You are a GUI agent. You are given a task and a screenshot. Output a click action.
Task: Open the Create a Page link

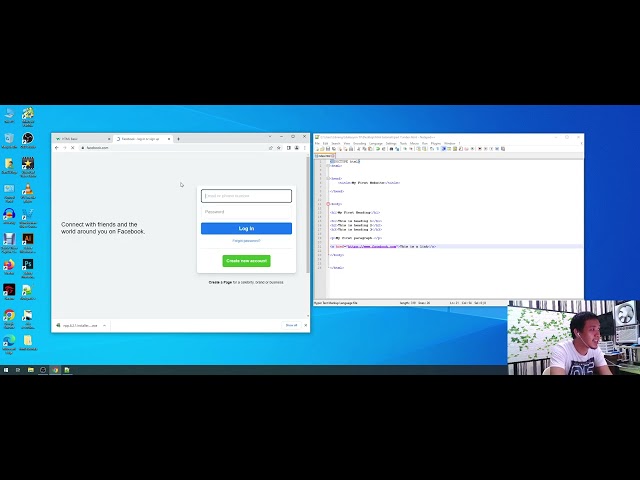(220, 282)
